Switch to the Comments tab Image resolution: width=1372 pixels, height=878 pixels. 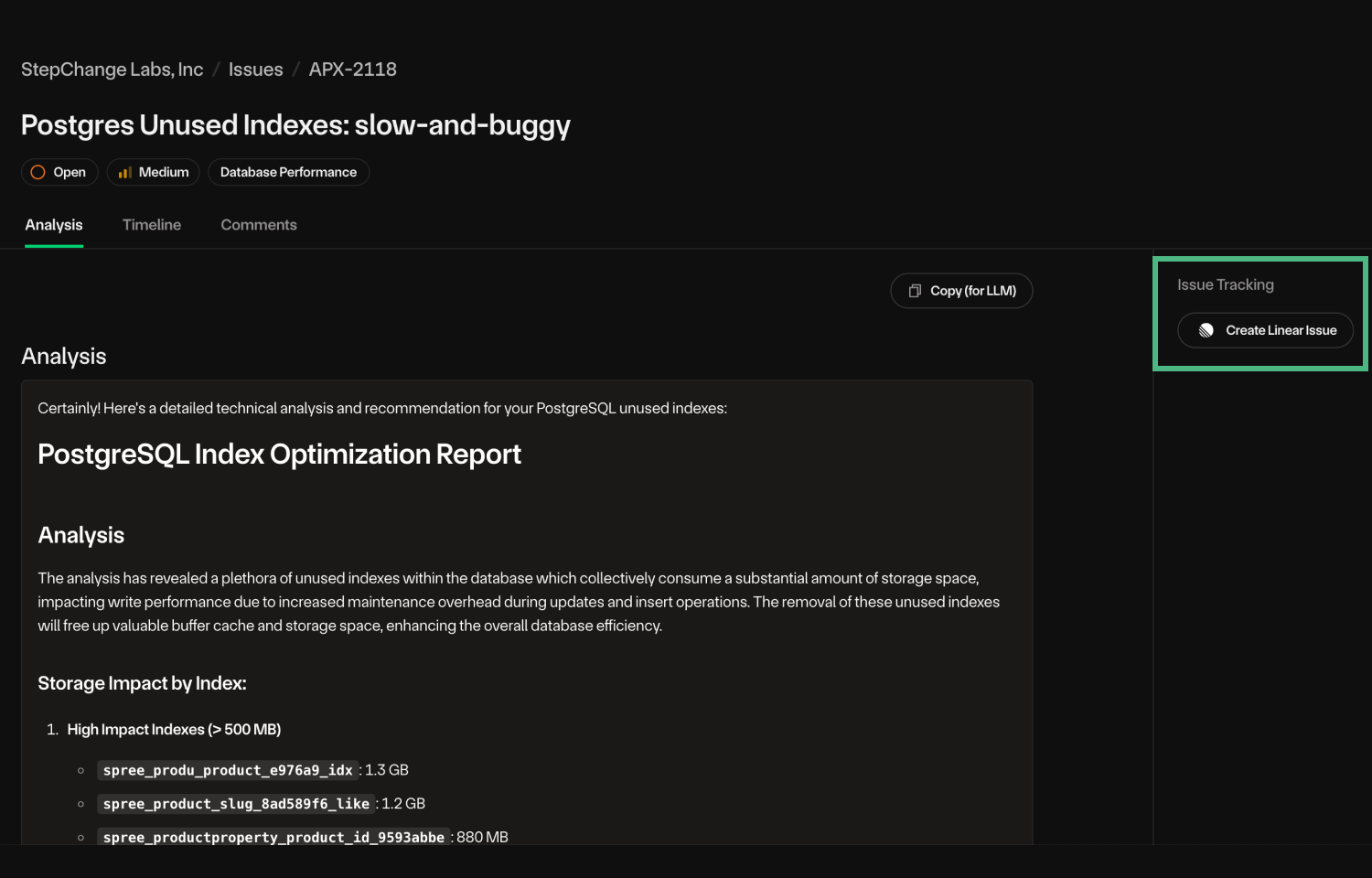coord(258,225)
